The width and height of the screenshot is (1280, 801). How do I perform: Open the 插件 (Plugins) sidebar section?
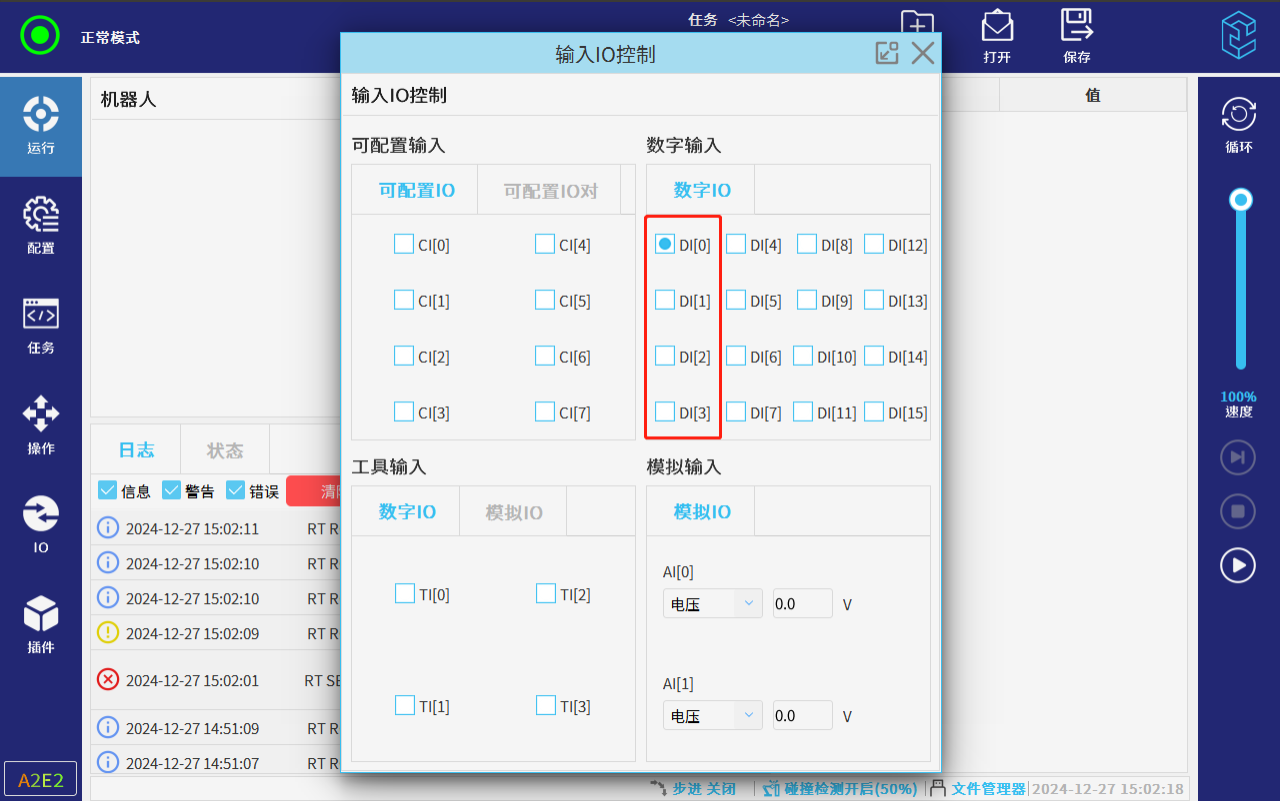[40, 624]
